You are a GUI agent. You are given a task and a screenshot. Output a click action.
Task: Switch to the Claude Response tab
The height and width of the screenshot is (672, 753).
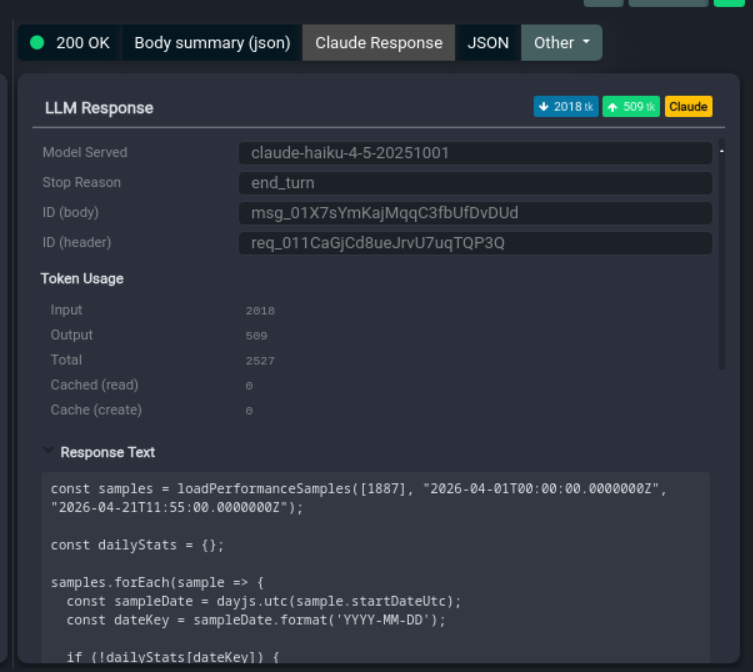point(378,43)
